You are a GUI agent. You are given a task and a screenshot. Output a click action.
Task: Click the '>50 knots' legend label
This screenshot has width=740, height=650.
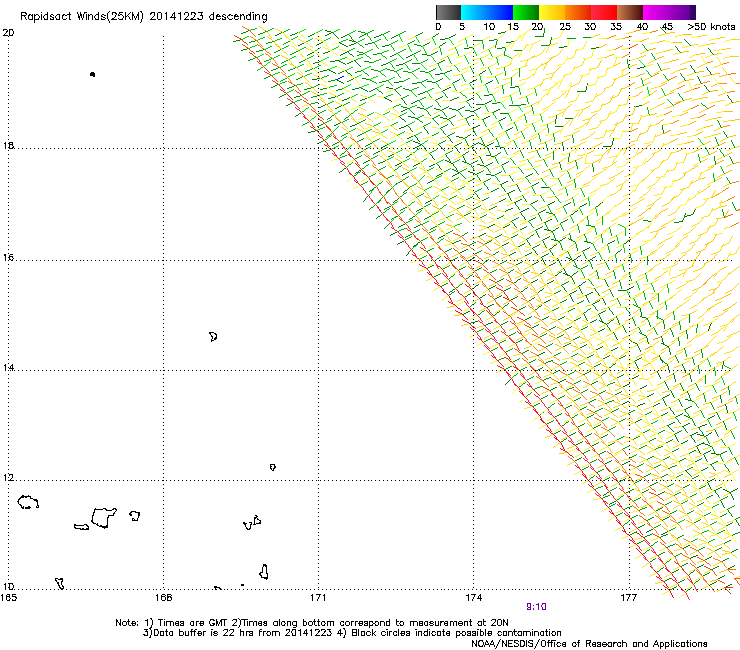click(711, 27)
